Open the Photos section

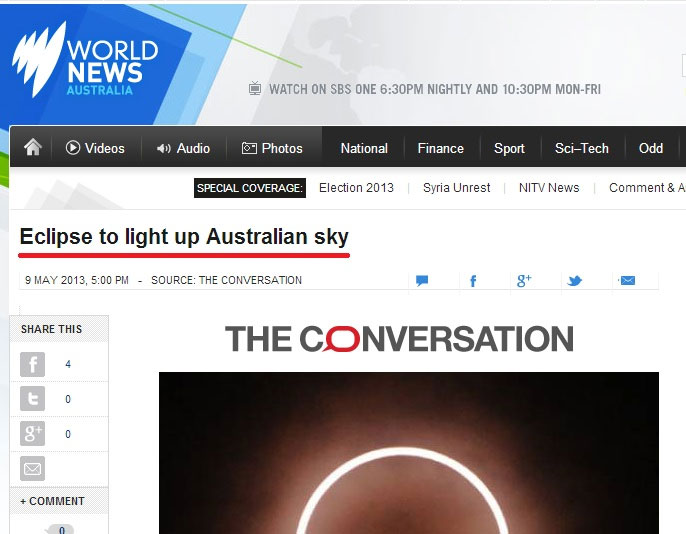click(272, 148)
